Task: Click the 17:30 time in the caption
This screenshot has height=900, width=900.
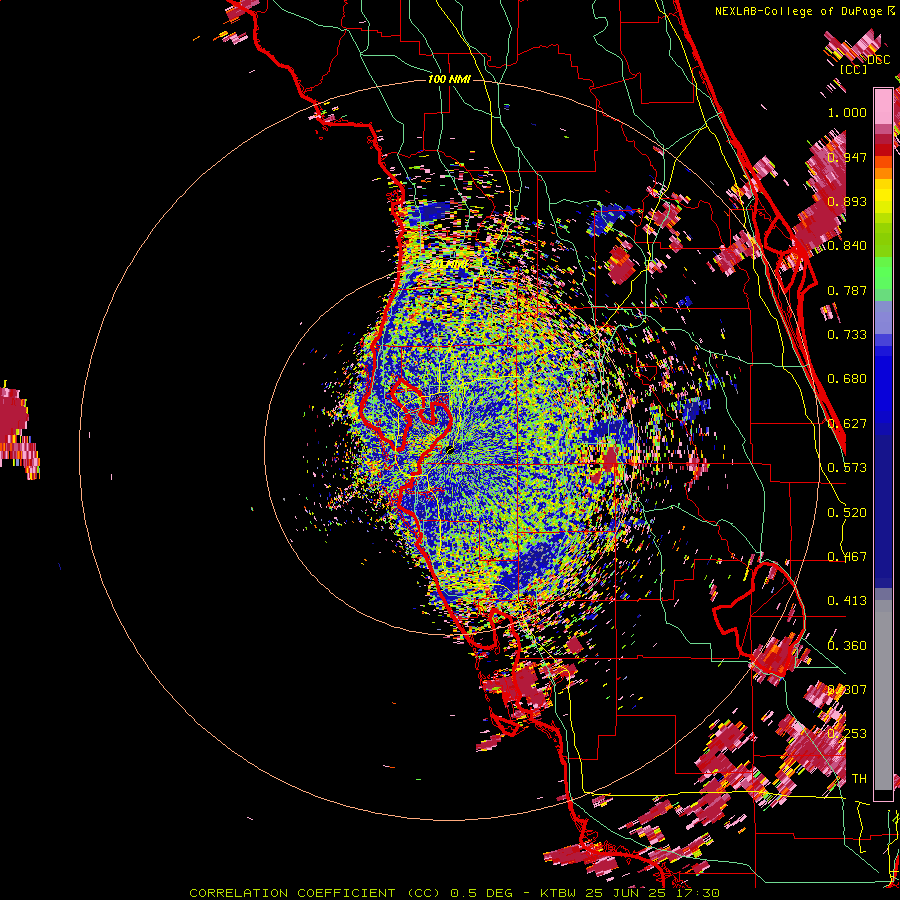Action: pyautogui.click(x=697, y=893)
